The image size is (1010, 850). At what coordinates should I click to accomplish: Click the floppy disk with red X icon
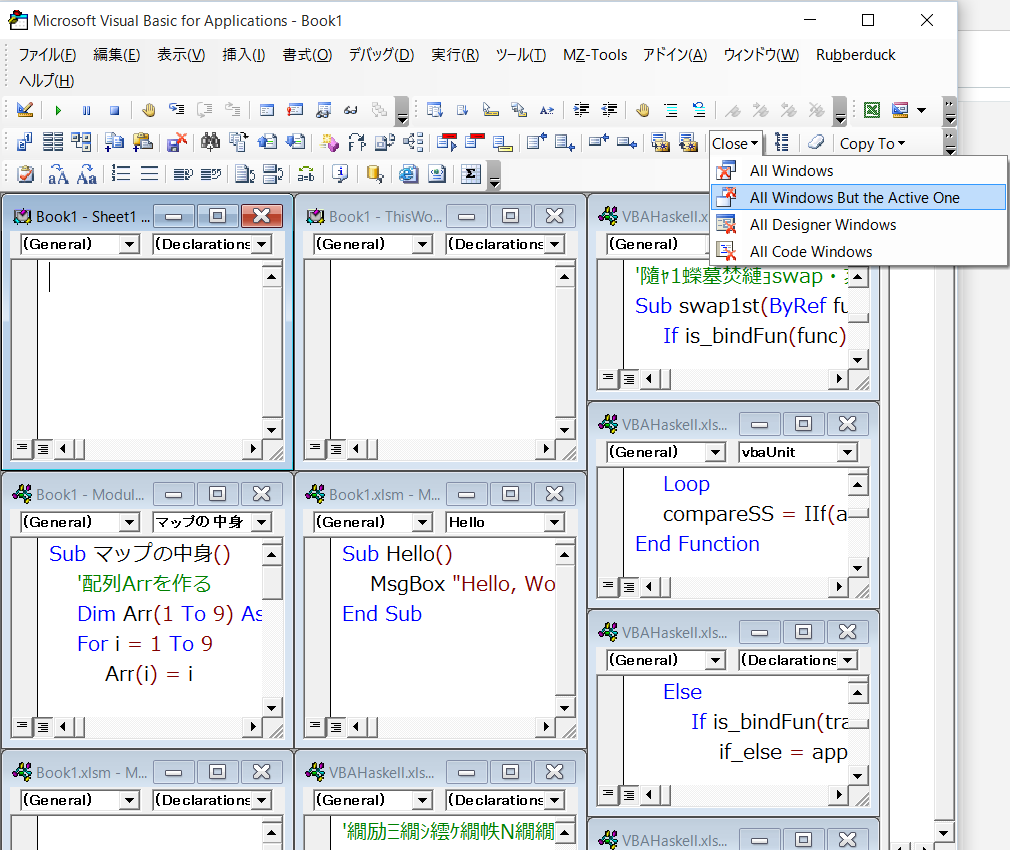click(176, 142)
